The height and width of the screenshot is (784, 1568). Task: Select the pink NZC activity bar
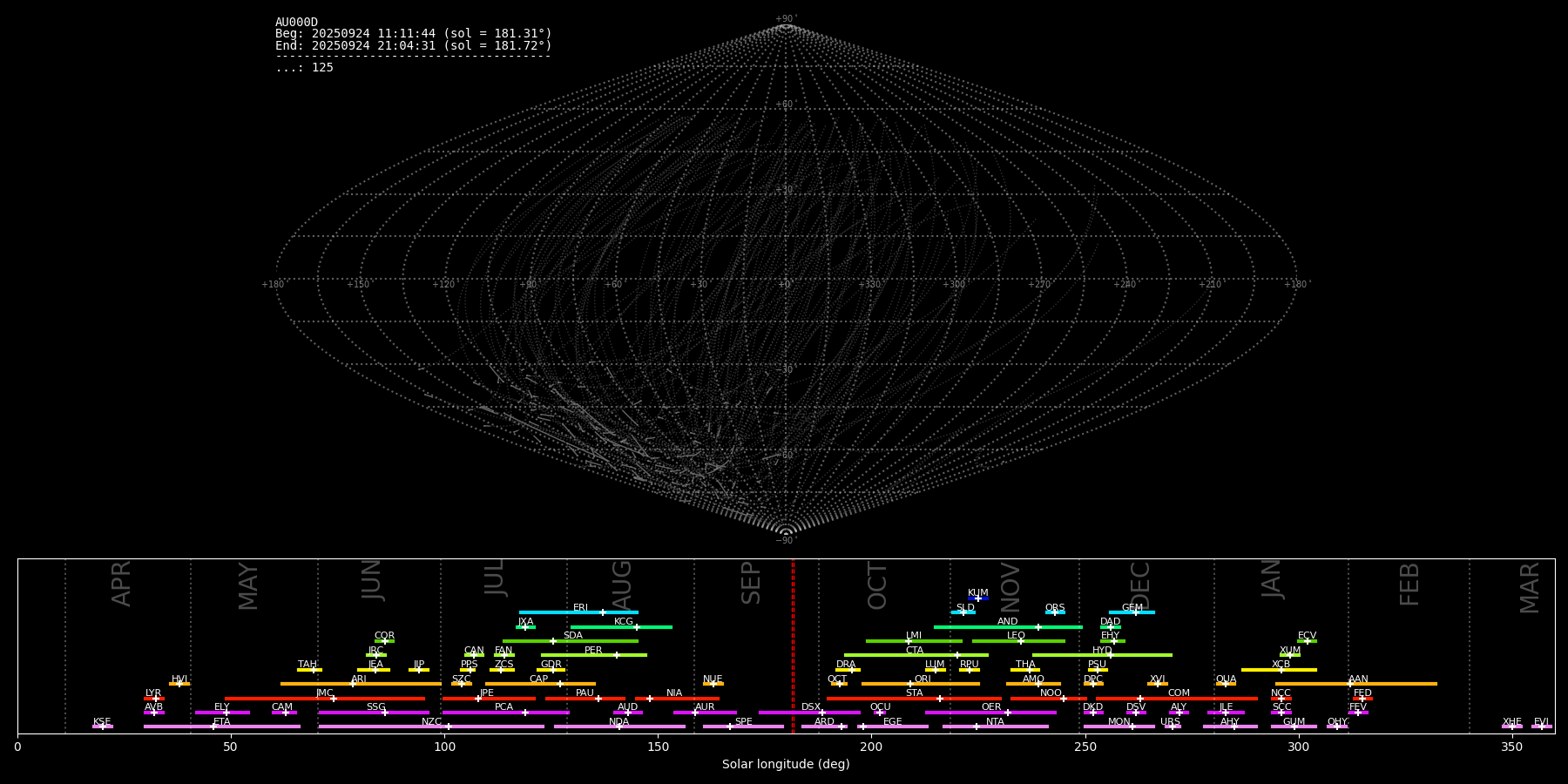431,727
